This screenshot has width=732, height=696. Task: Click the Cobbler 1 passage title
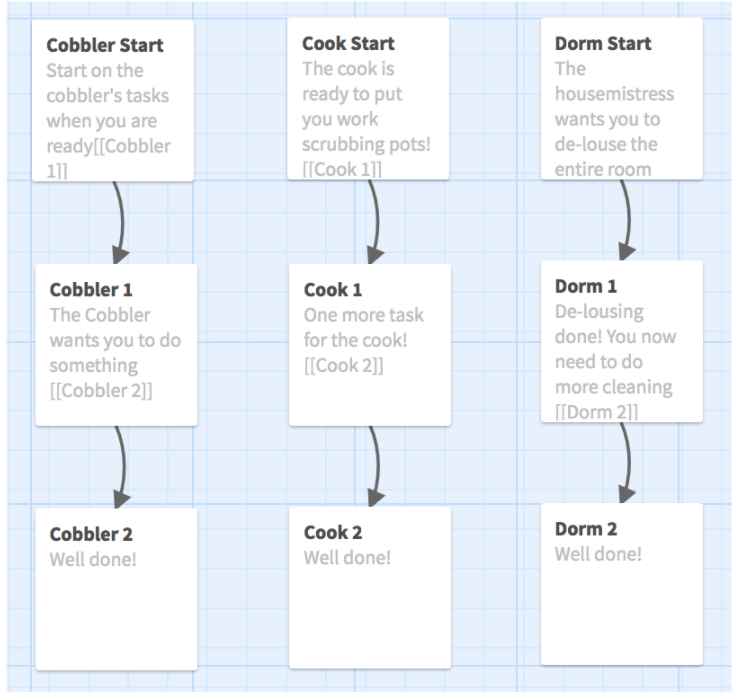(91, 290)
